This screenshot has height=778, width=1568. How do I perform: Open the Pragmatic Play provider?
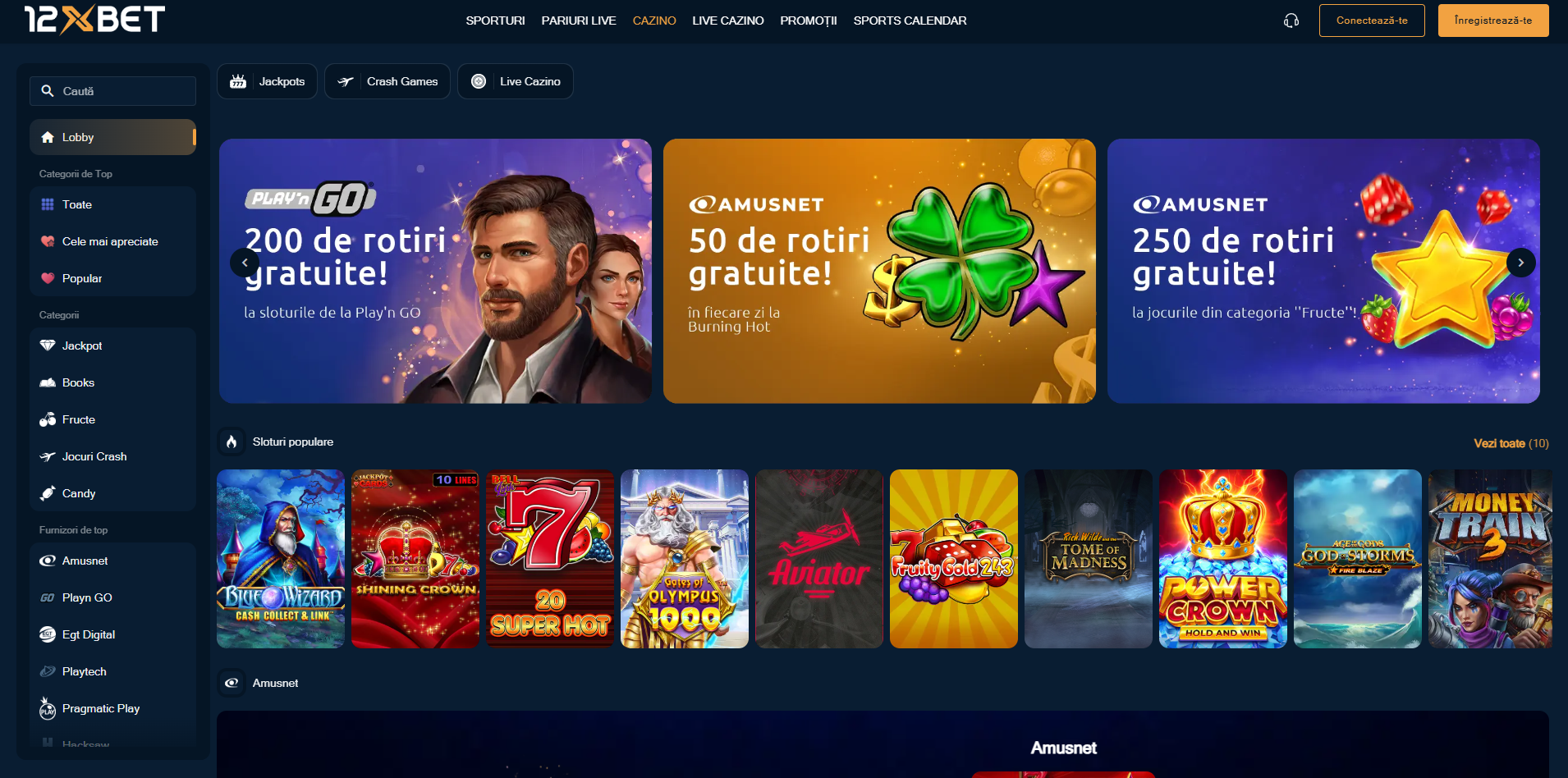click(x=112, y=708)
